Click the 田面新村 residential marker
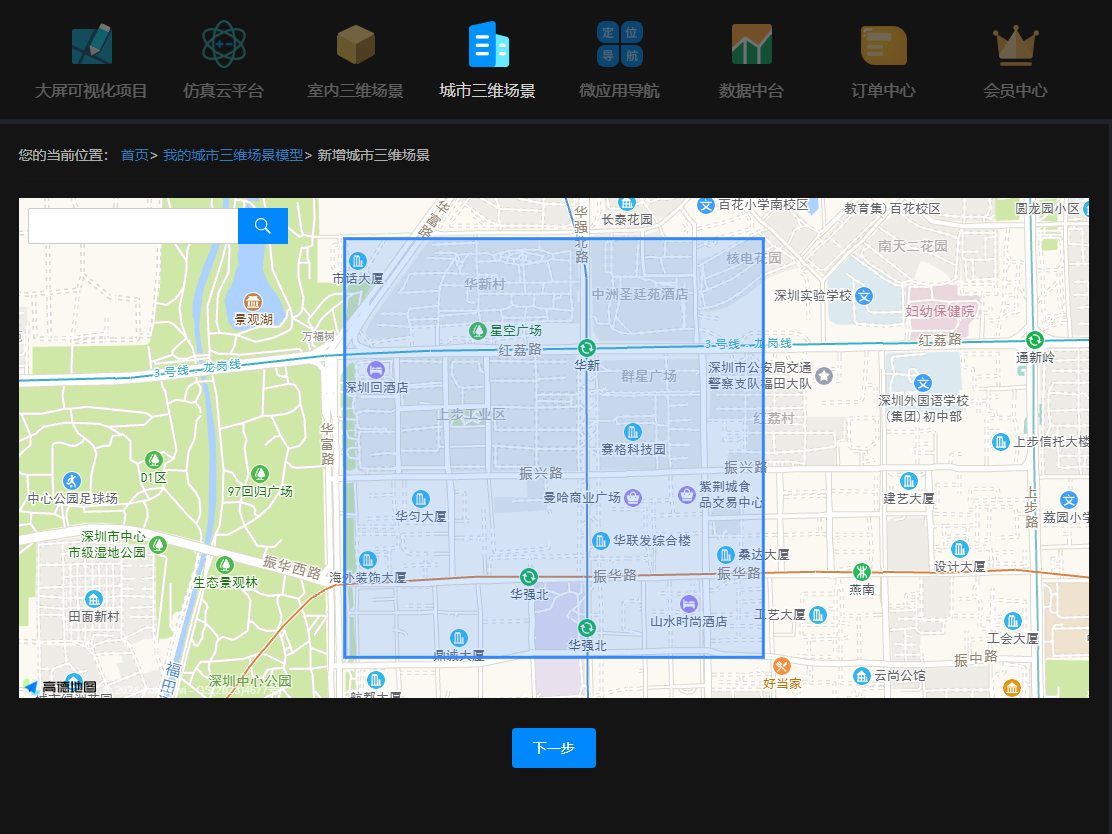This screenshot has height=834, width=1112. click(94, 599)
